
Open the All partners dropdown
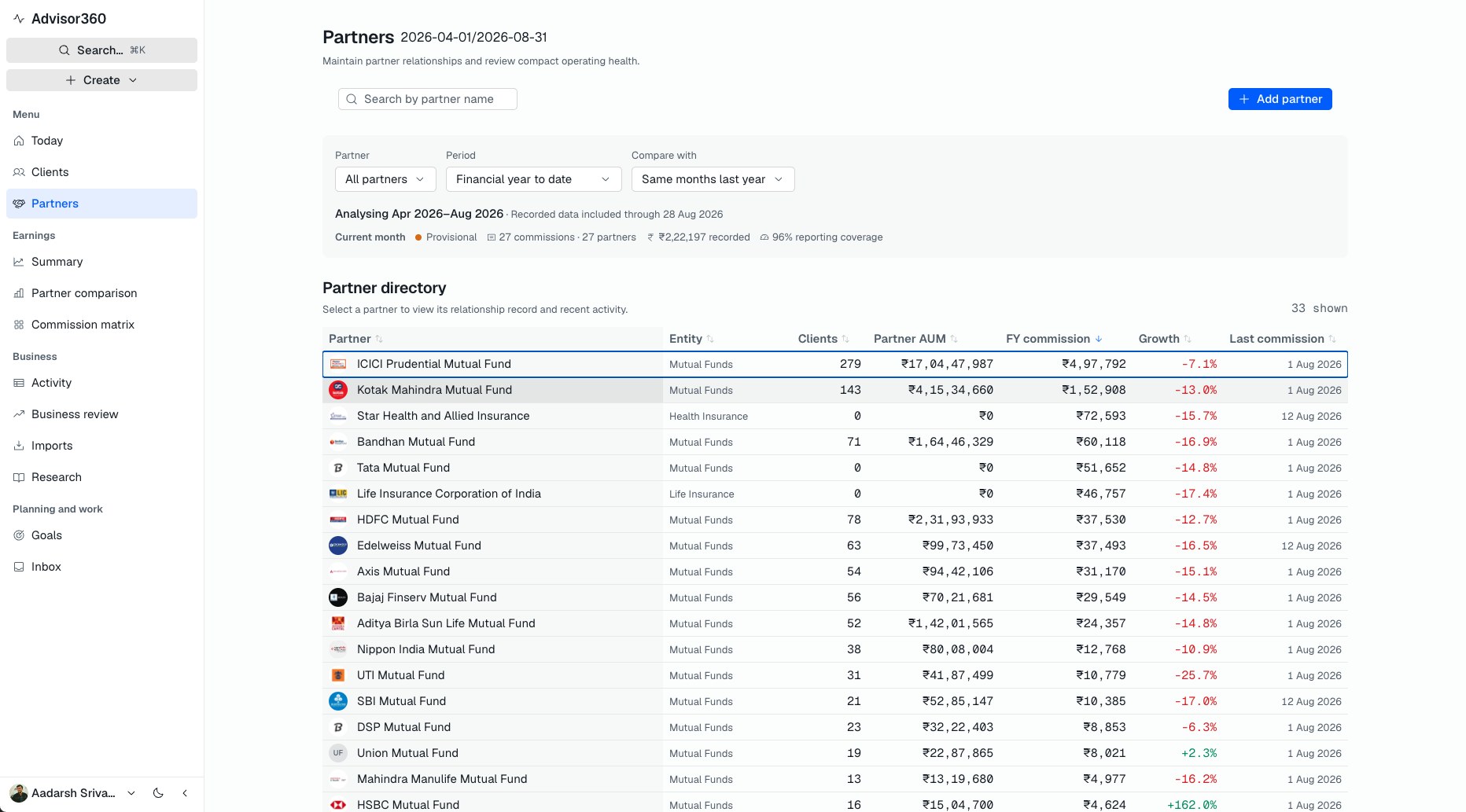point(385,179)
